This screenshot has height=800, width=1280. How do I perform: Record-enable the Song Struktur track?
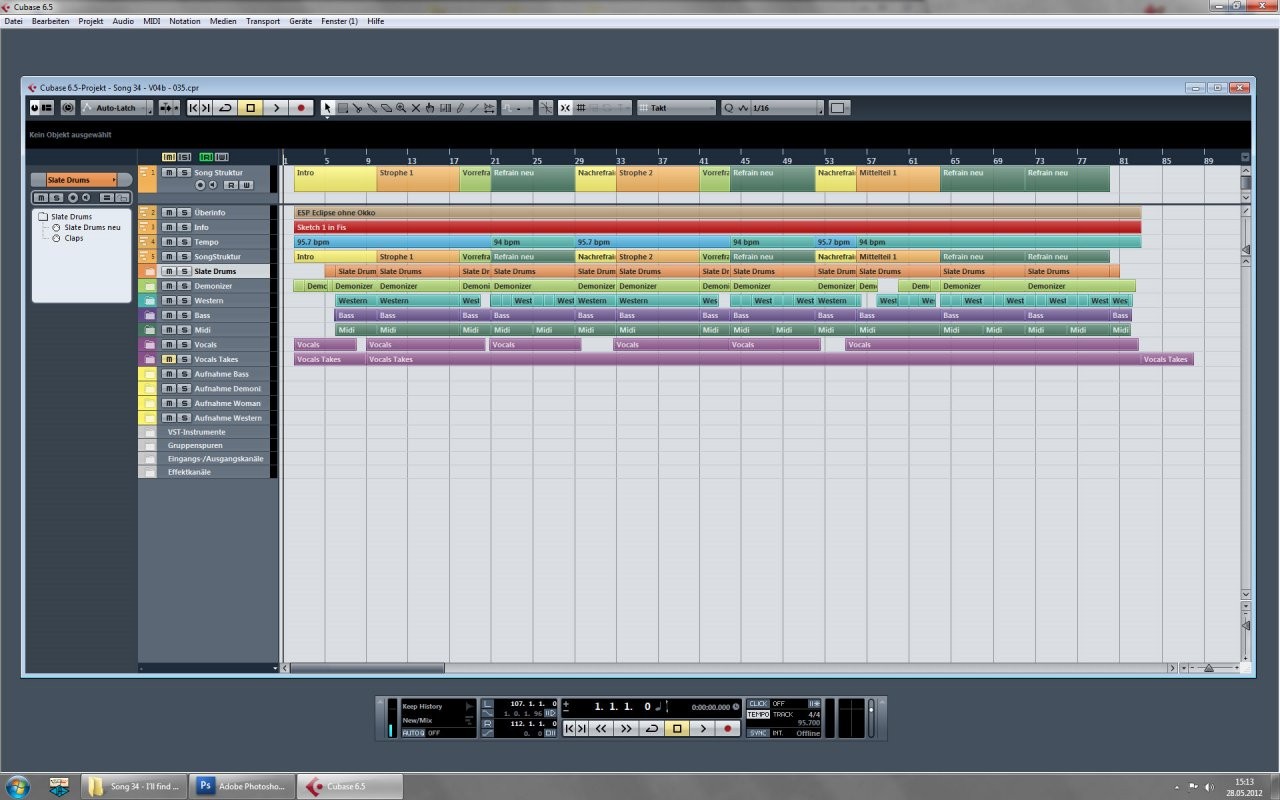coord(200,185)
